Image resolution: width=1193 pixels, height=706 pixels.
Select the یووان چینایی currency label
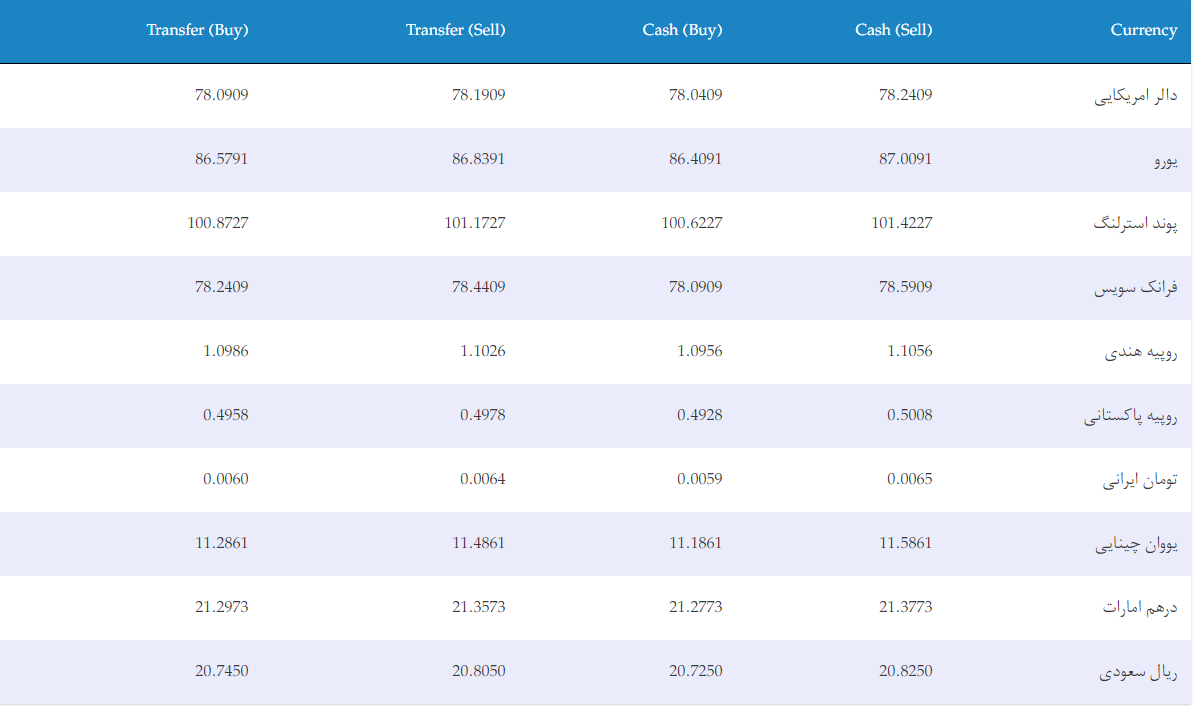(x=1136, y=543)
